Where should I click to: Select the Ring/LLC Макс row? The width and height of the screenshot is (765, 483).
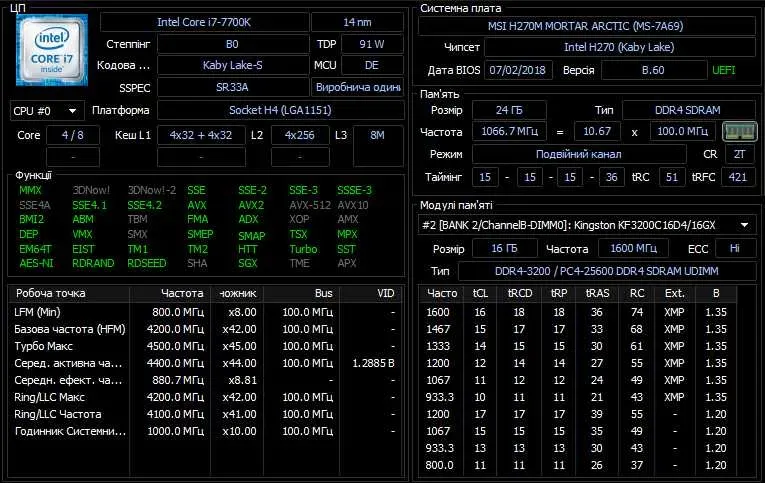(206, 397)
